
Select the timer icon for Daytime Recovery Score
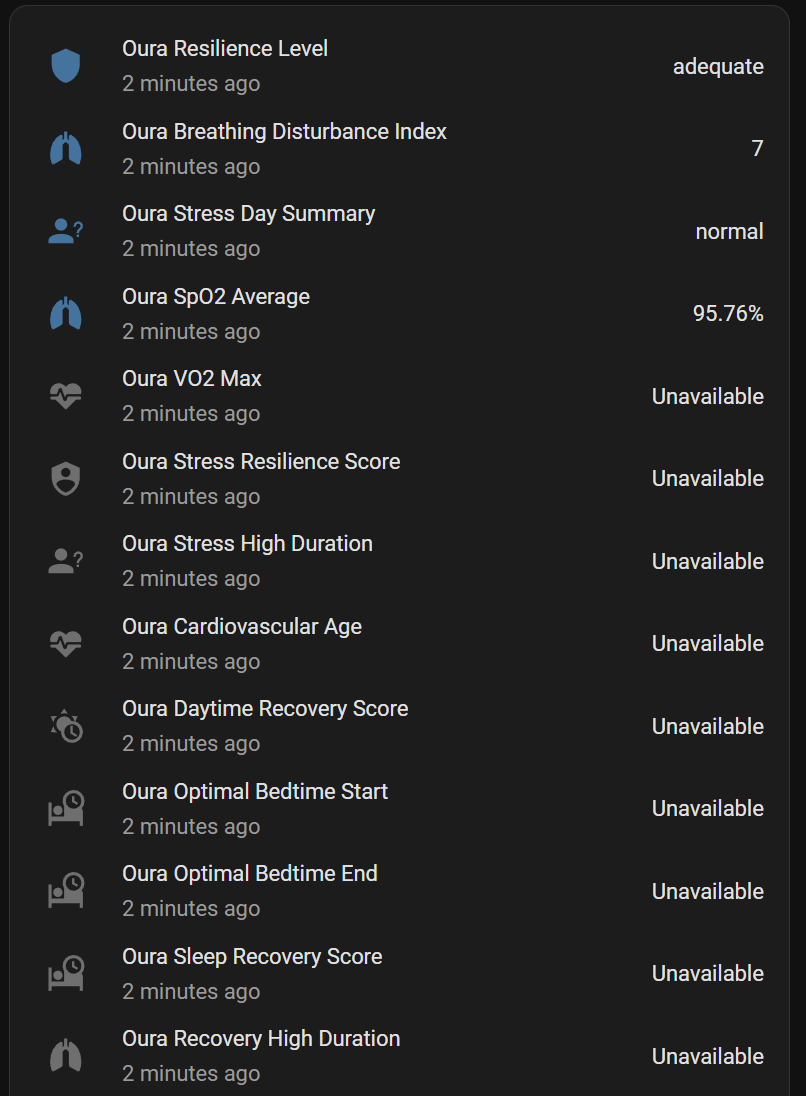pos(65,727)
